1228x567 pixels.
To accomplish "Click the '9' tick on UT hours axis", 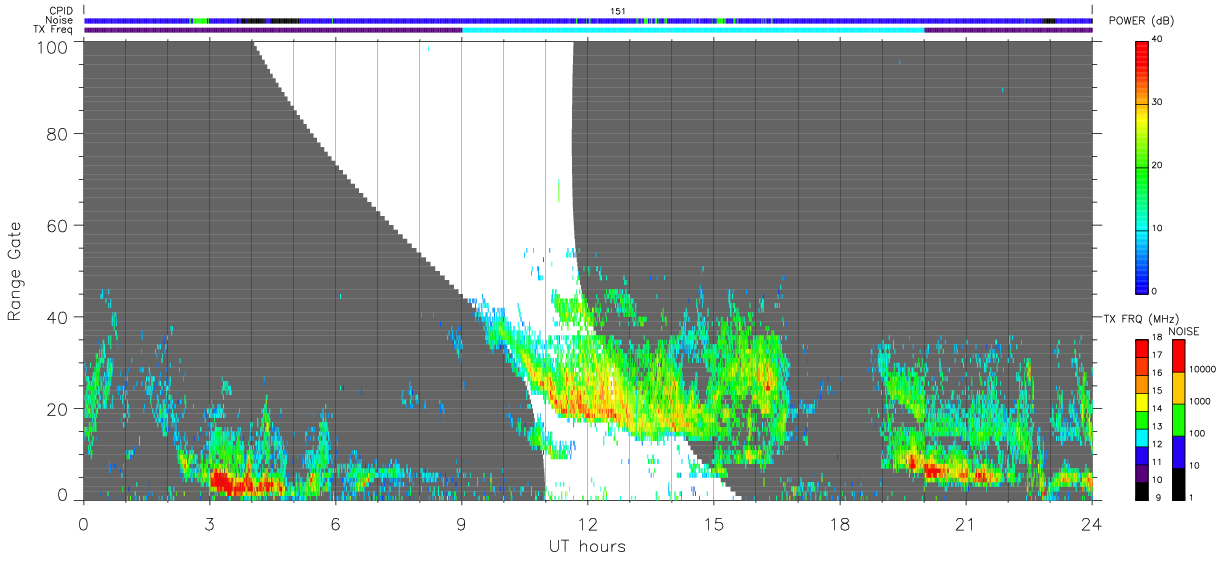I will 461,524.
